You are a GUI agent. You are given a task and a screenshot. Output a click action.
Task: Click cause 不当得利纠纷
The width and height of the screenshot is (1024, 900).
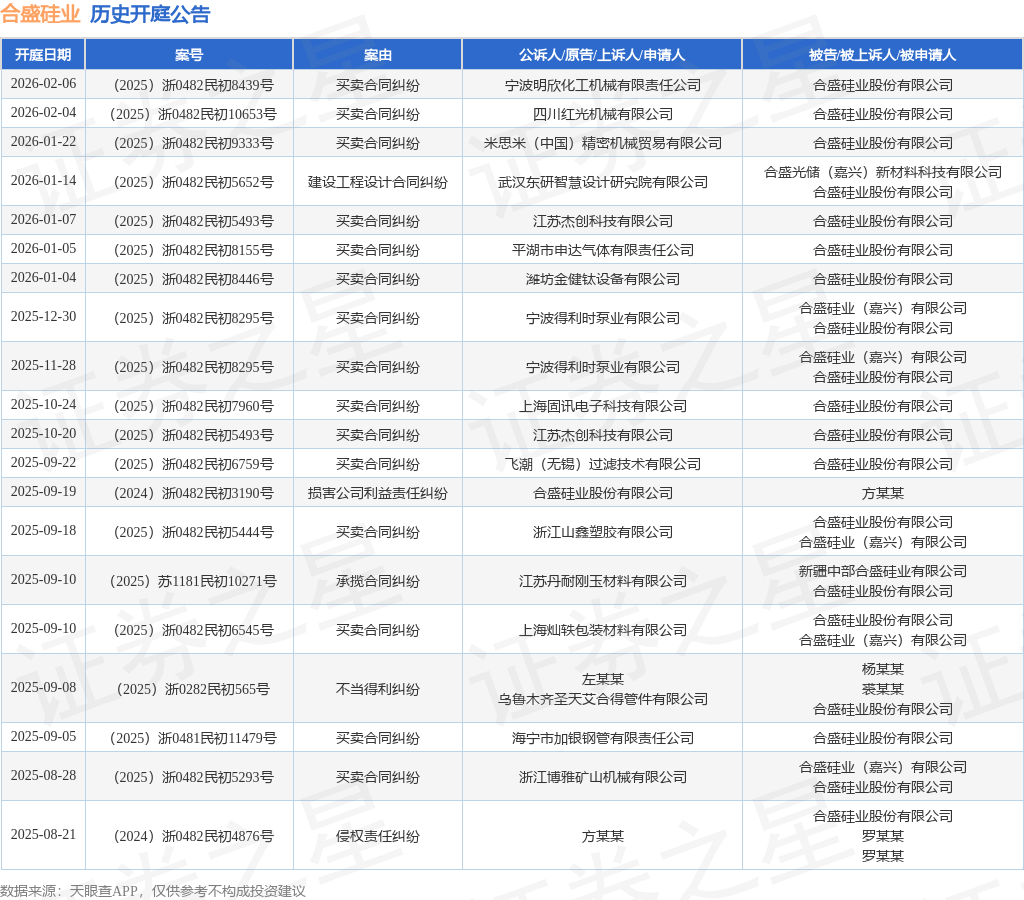click(x=377, y=688)
